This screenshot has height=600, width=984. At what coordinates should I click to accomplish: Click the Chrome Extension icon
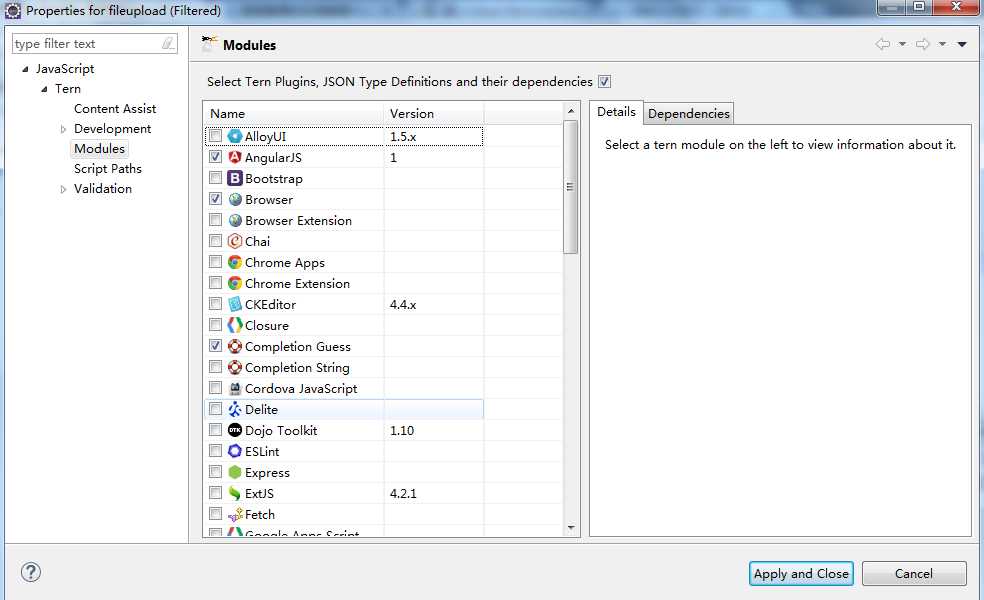[x=235, y=283]
